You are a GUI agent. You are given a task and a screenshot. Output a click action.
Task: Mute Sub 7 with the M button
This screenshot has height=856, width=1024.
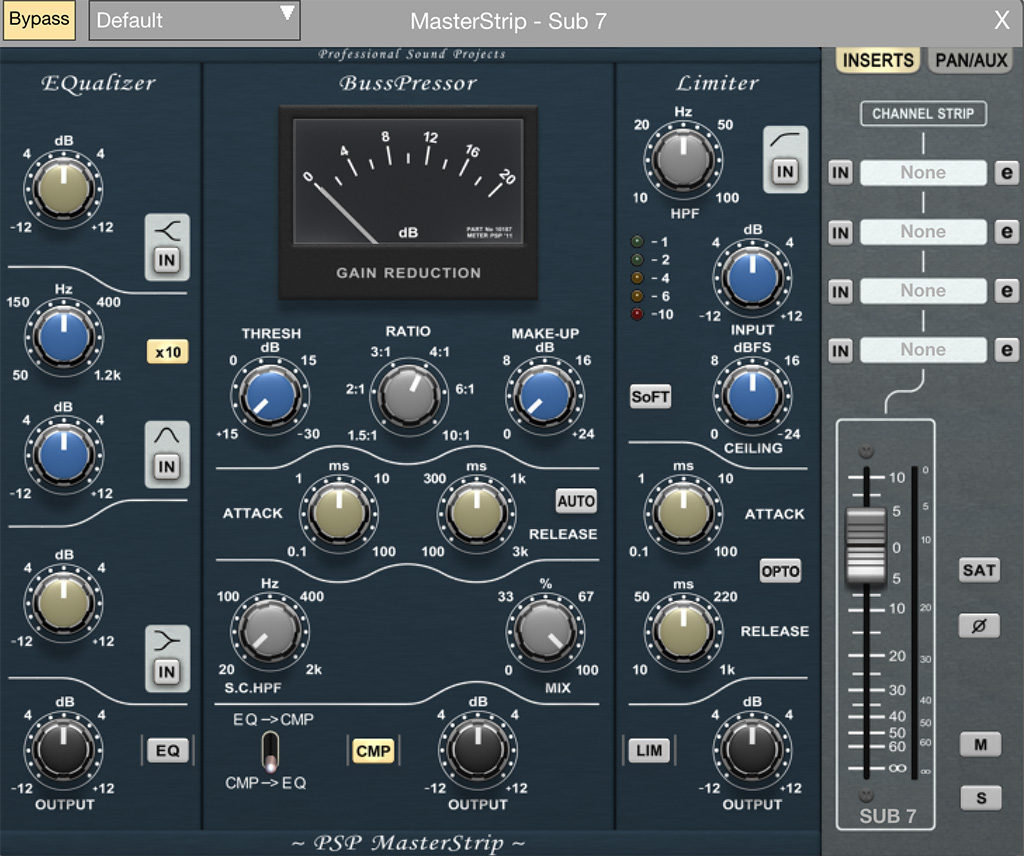pyautogui.click(x=980, y=744)
